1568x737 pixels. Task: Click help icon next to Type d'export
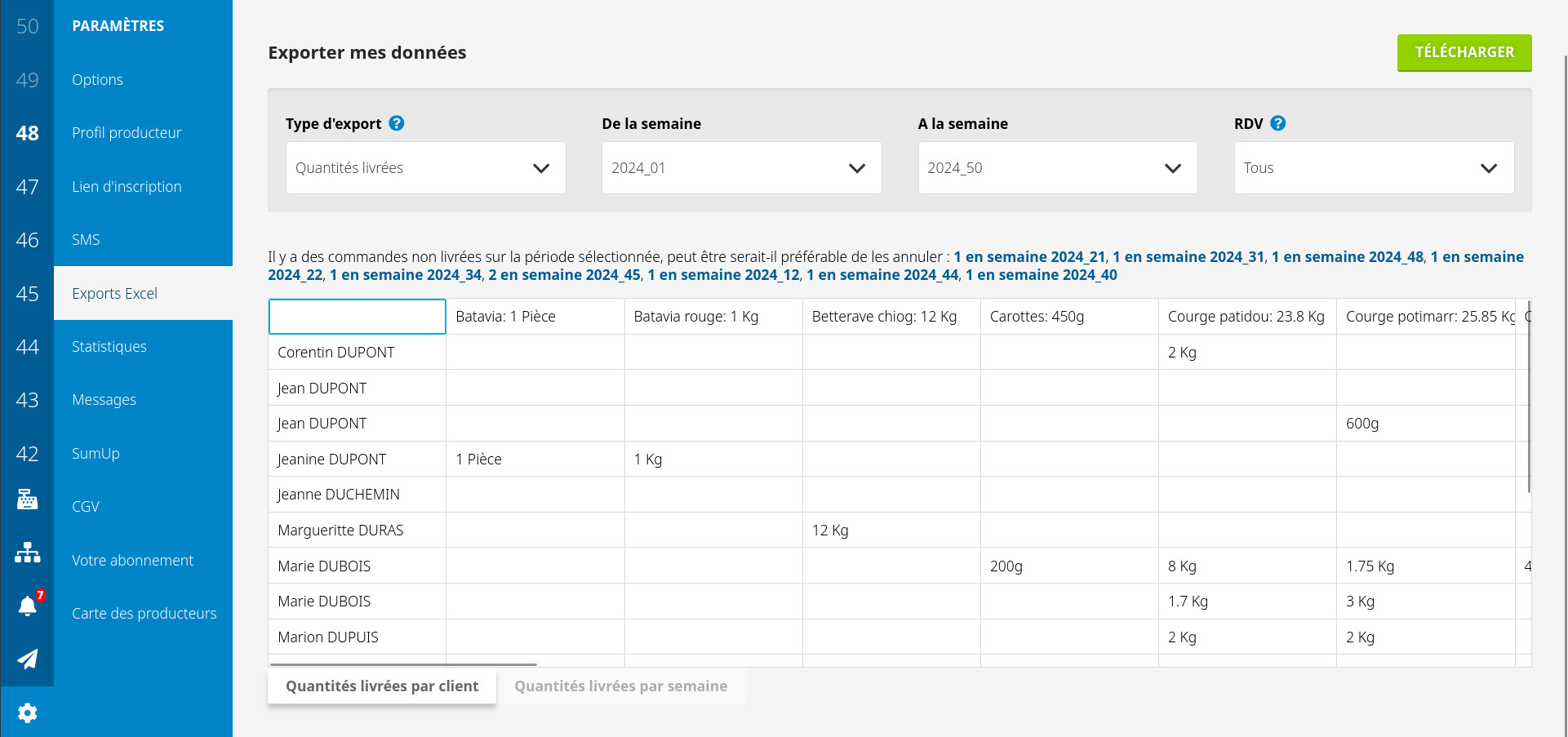397,123
